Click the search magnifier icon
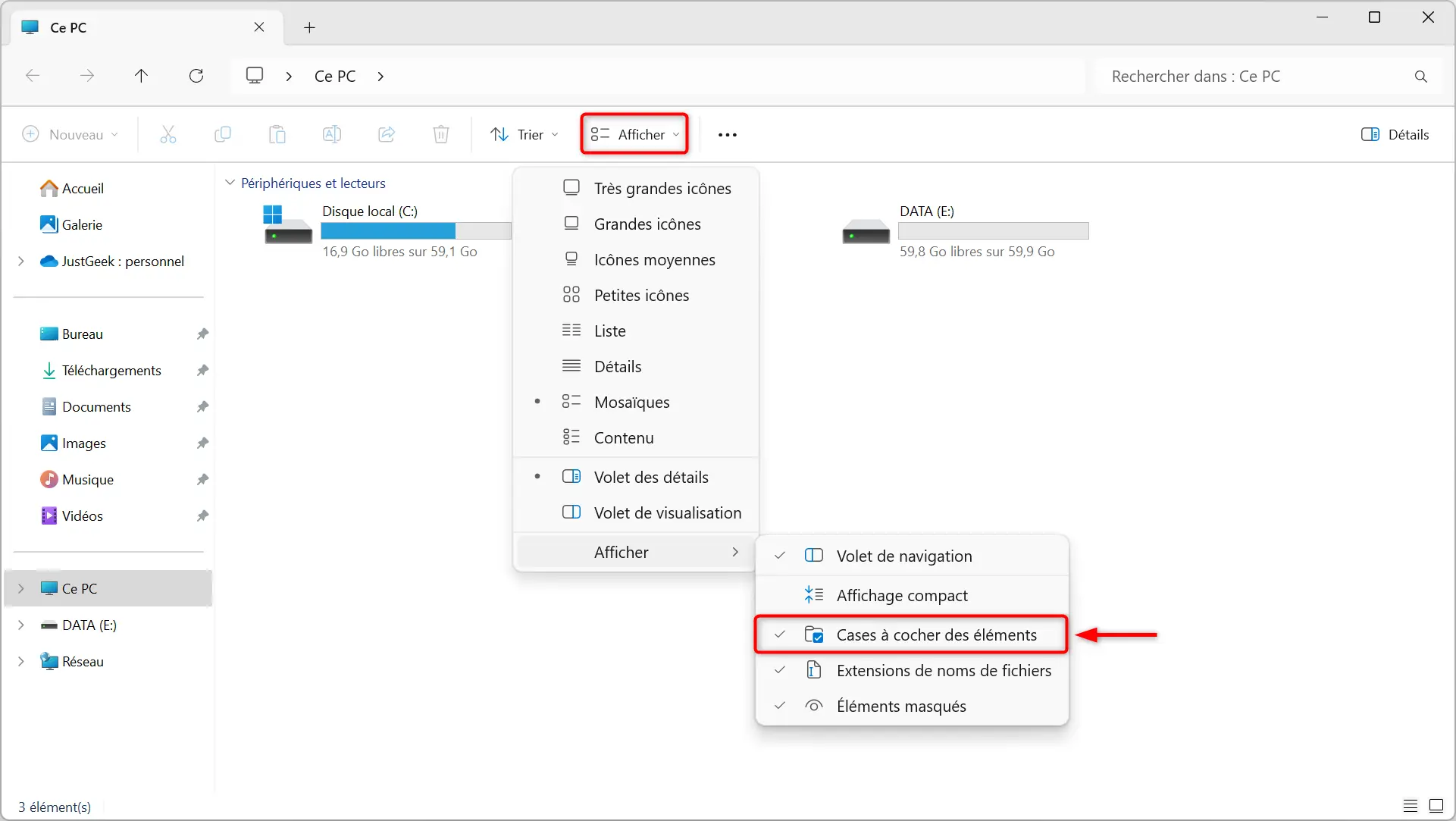Screen dimensions: 1456x821 pyautogui.click(x=1421, y=77)
